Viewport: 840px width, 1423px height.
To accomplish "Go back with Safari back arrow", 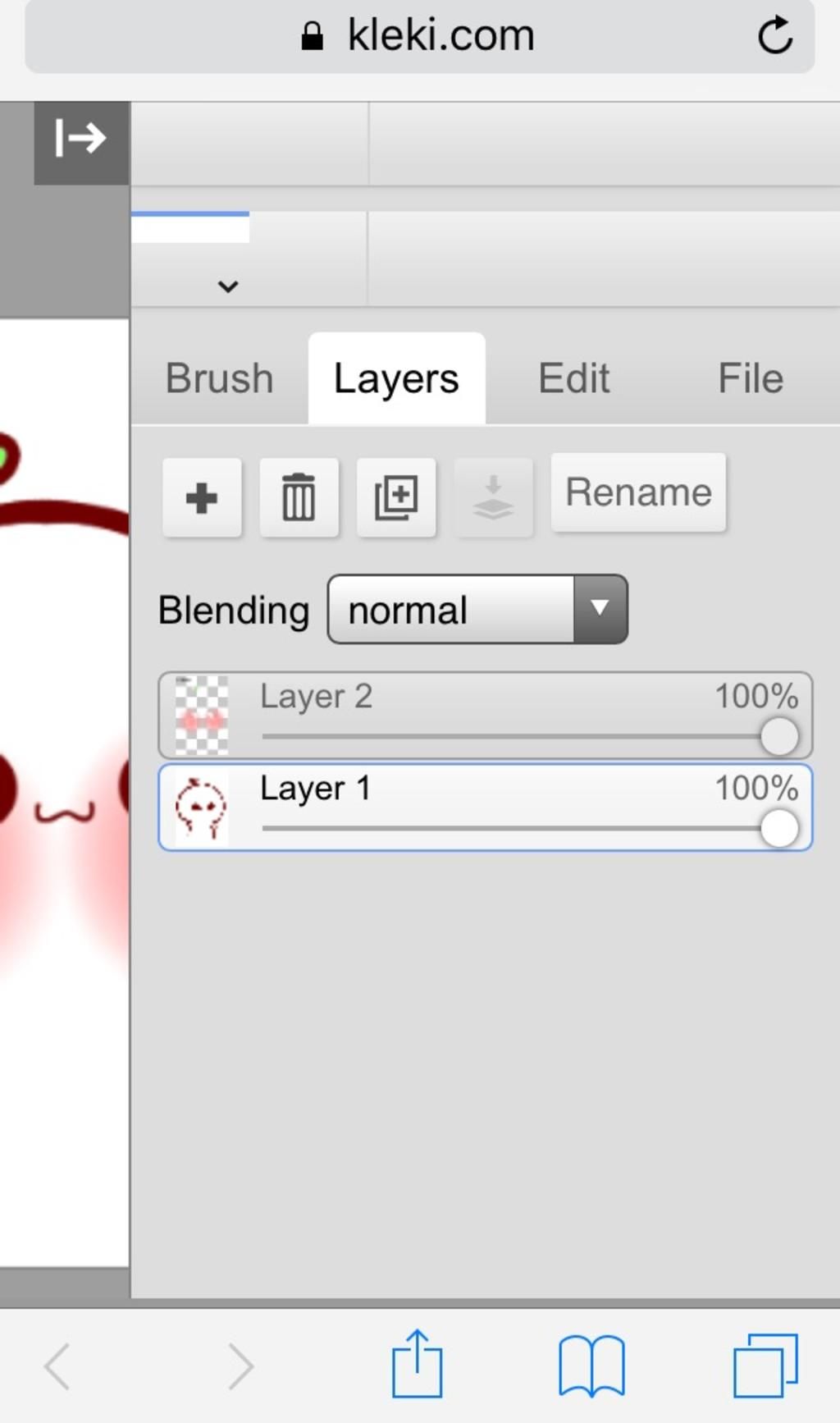I will pos(57,1366).
